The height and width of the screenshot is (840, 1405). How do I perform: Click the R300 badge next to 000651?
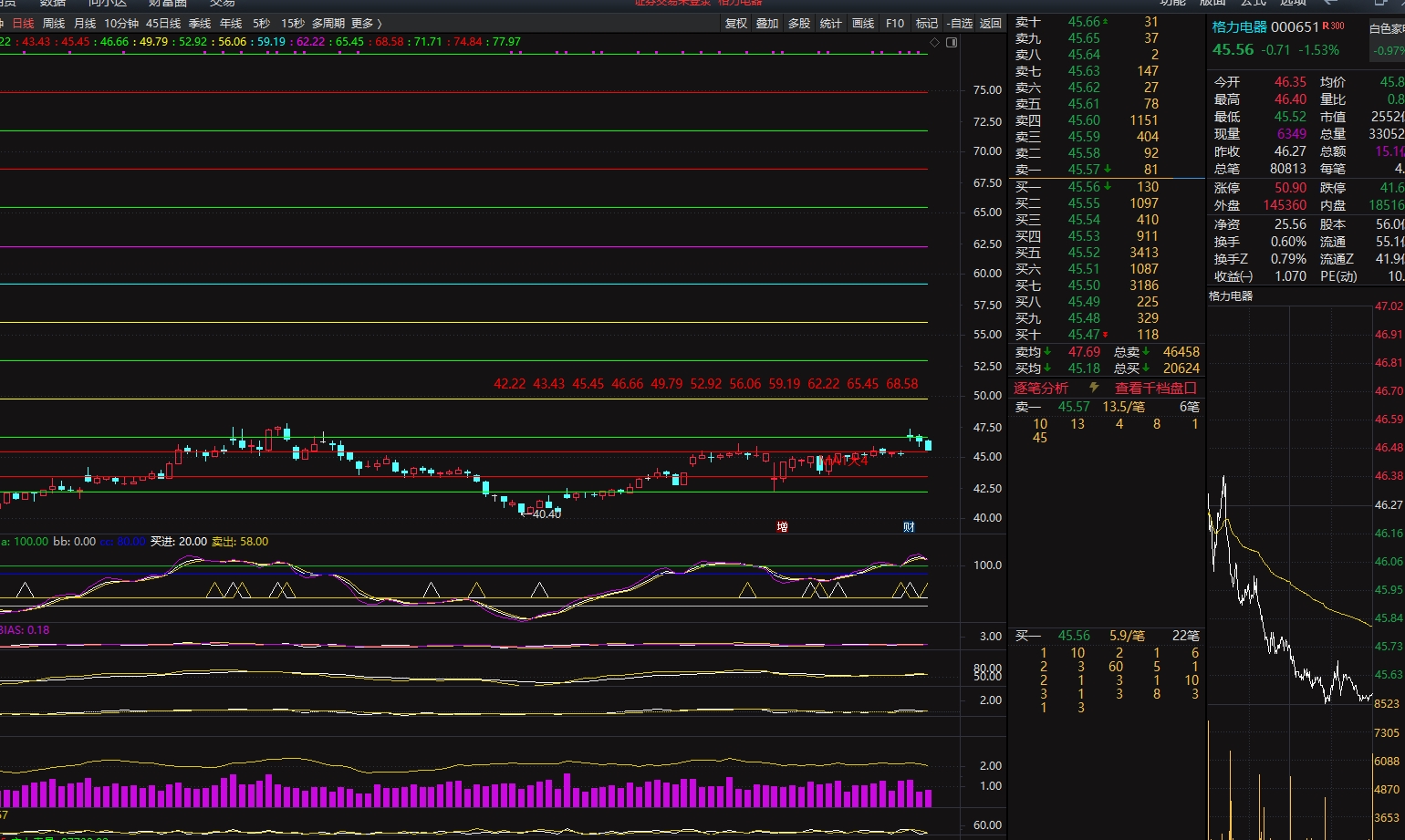click(x=1333, y=26)
